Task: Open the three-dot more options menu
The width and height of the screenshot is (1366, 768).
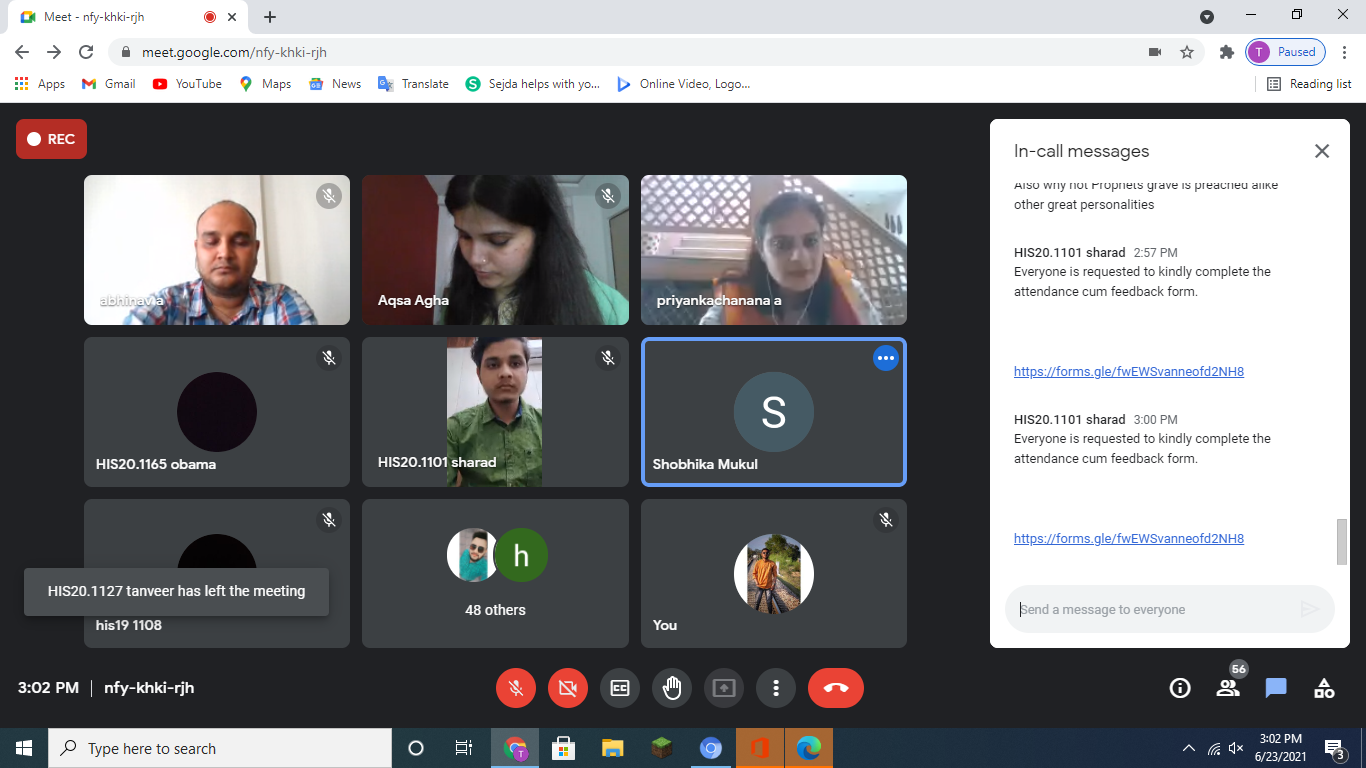Action: tap(776, 688)
